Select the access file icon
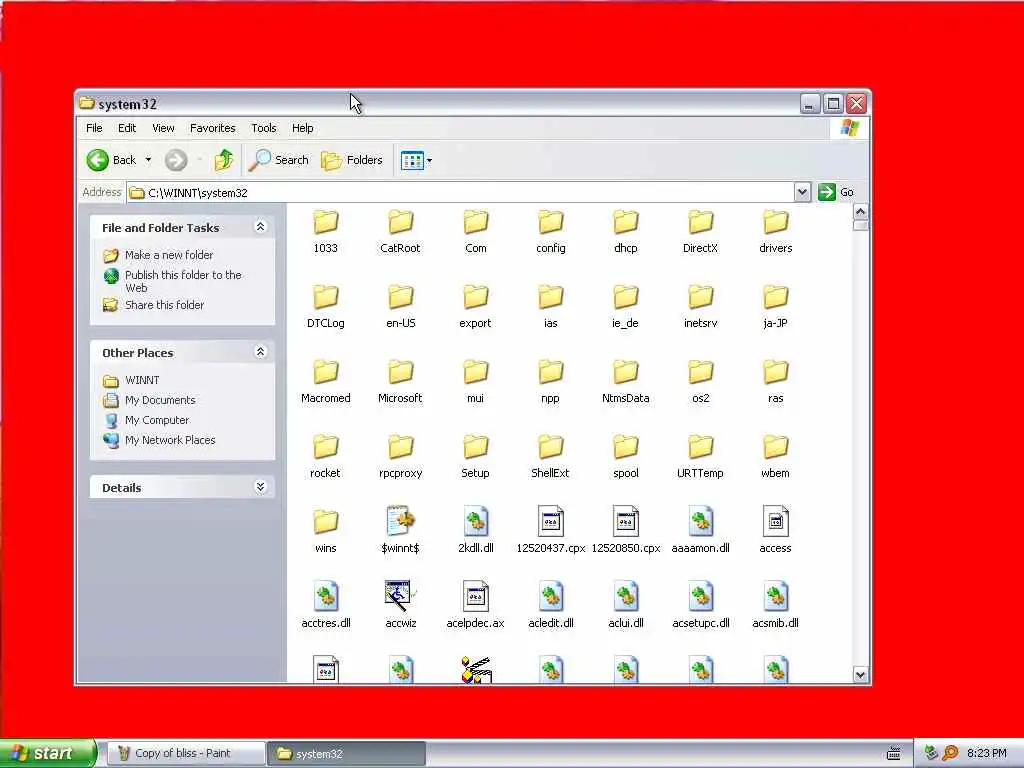The image size is (1024, 768). (x=775, y=521)
